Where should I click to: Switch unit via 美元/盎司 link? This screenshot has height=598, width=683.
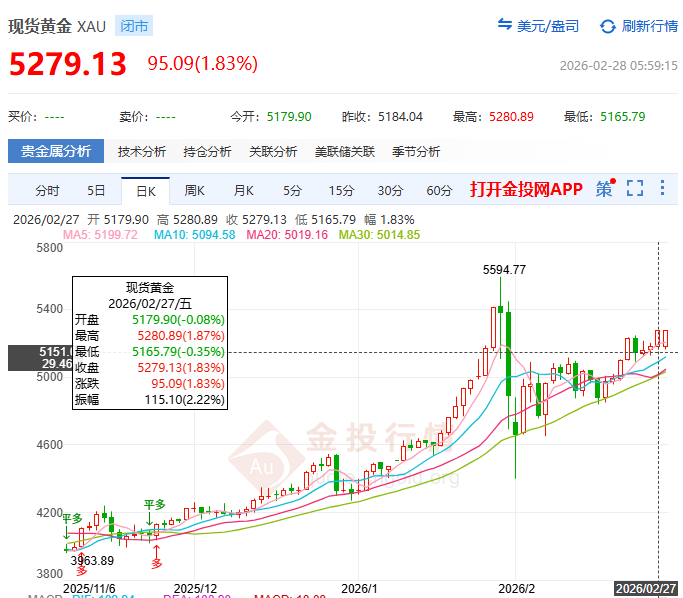pyautogui.click(x=548, y=26)
